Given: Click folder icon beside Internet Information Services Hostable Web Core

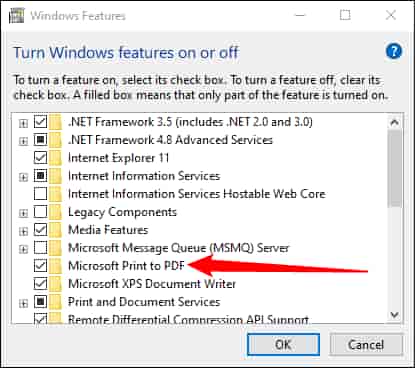Looking at the screenshot, I should point(55,193).
